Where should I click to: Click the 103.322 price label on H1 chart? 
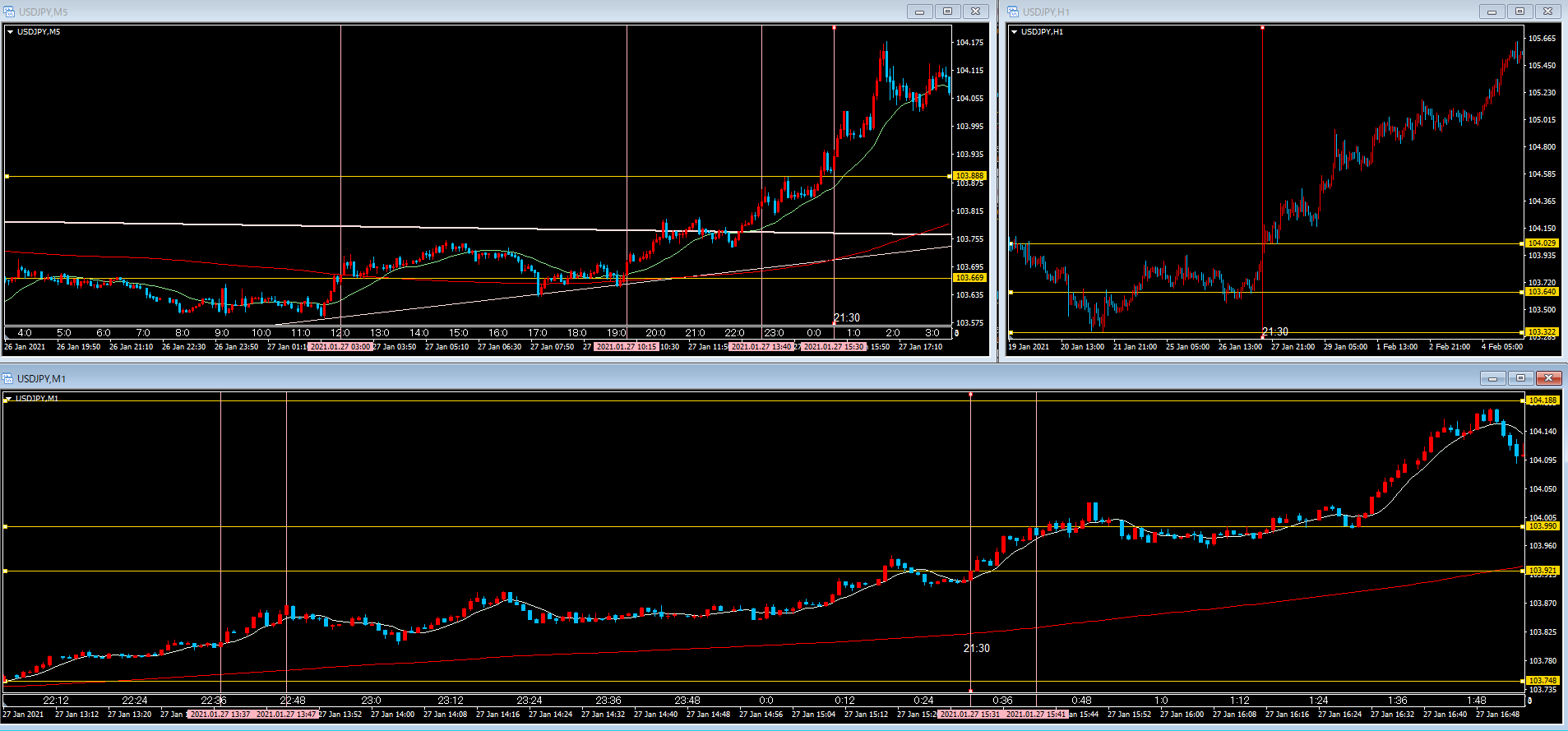[x=1542, y=332]
